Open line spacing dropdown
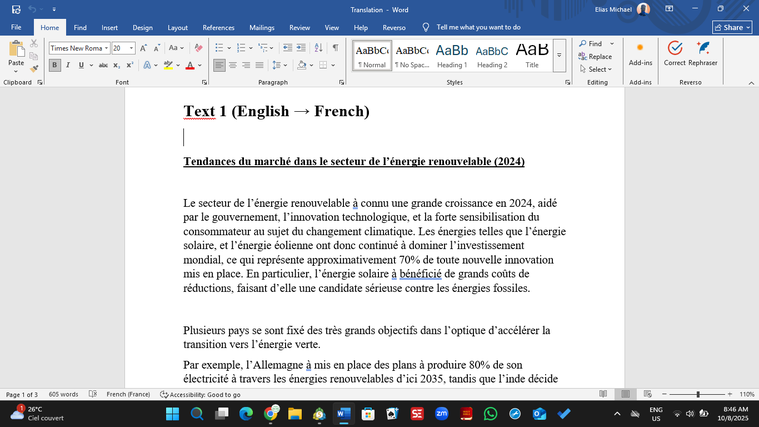759x427 pixels. point(280,65)
